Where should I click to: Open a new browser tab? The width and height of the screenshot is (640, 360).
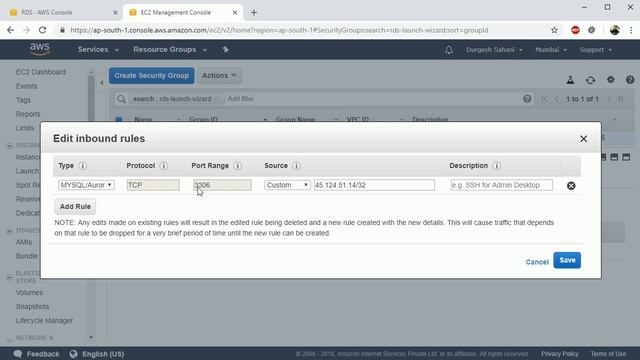pyautogui.click(x=253, y=13)
